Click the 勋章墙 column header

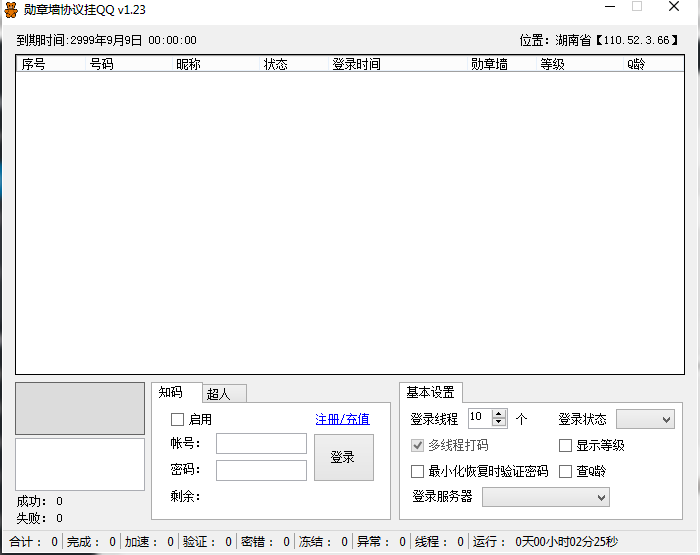489,64
